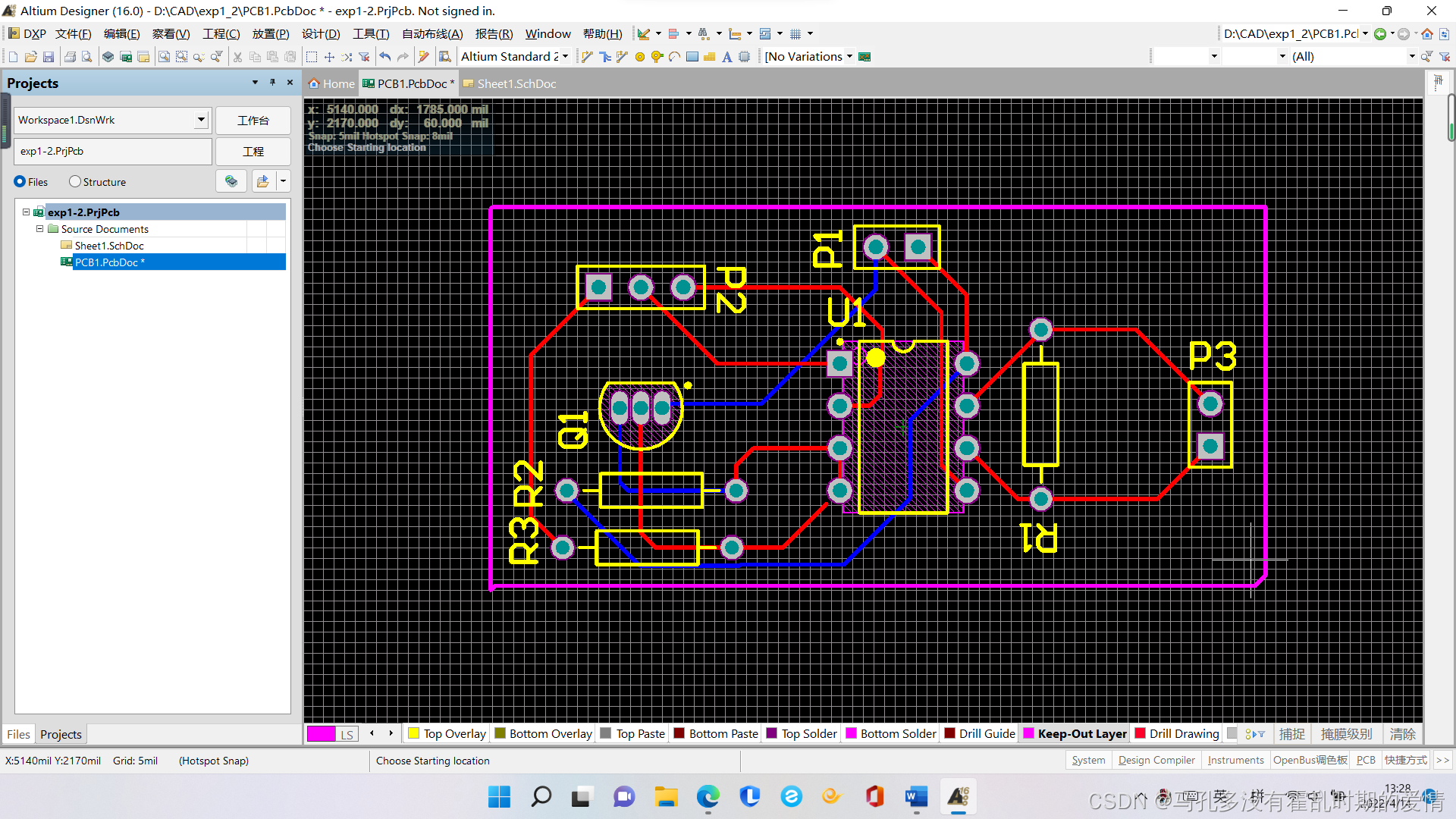This screenshot has height=819, width=1456.
Task: Open the 文件(F) menu
Action: [74, 34]
